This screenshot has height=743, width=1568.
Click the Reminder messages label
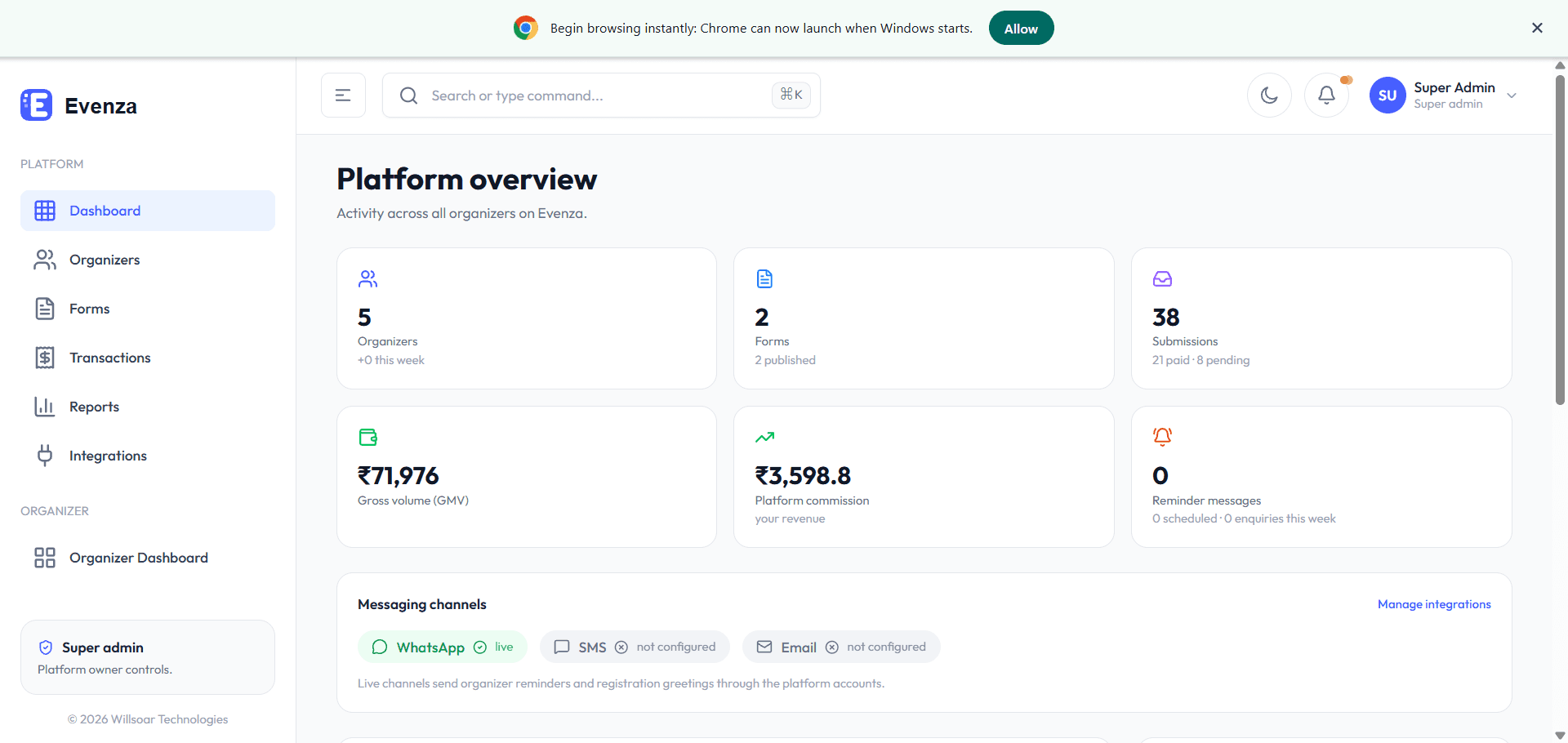tap(1206, 501)
